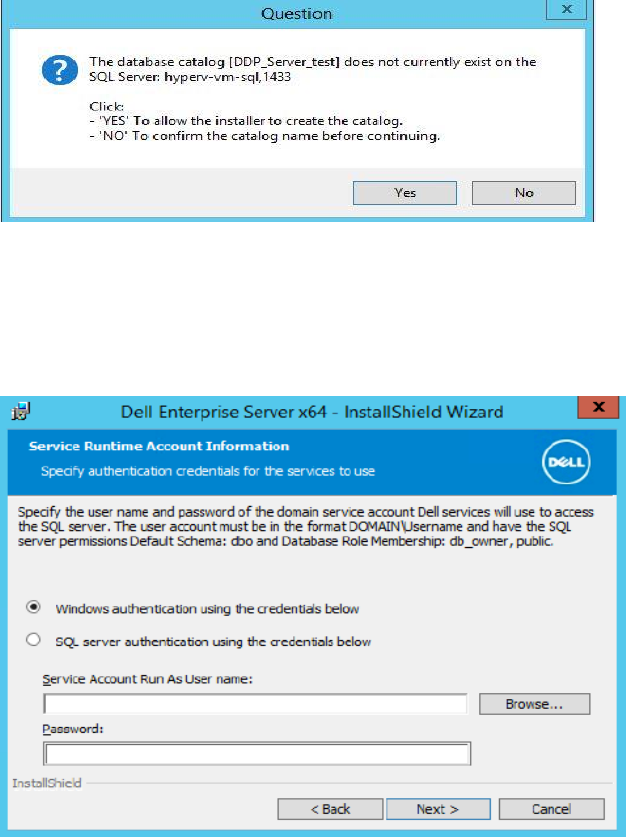Image resolution: width=626 pixels, height=837 pixels.
Task: Close the Question dialog
Action: click(x=567, y=9)
